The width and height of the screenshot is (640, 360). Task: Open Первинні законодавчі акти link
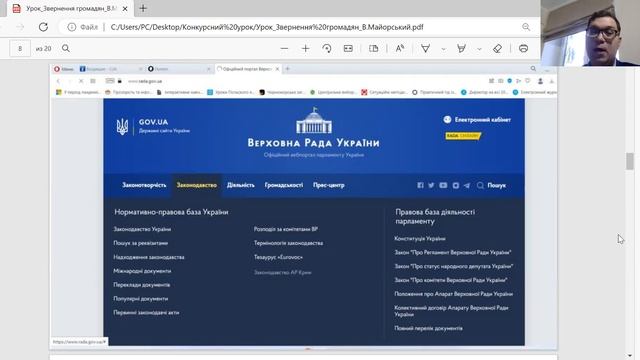click(x=146, y=313)
